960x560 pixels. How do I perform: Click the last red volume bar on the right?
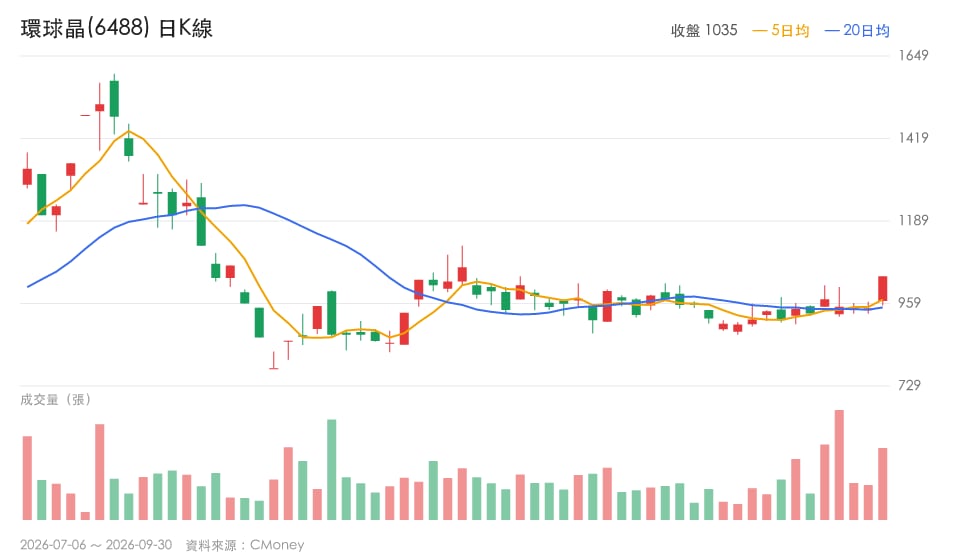882,483
